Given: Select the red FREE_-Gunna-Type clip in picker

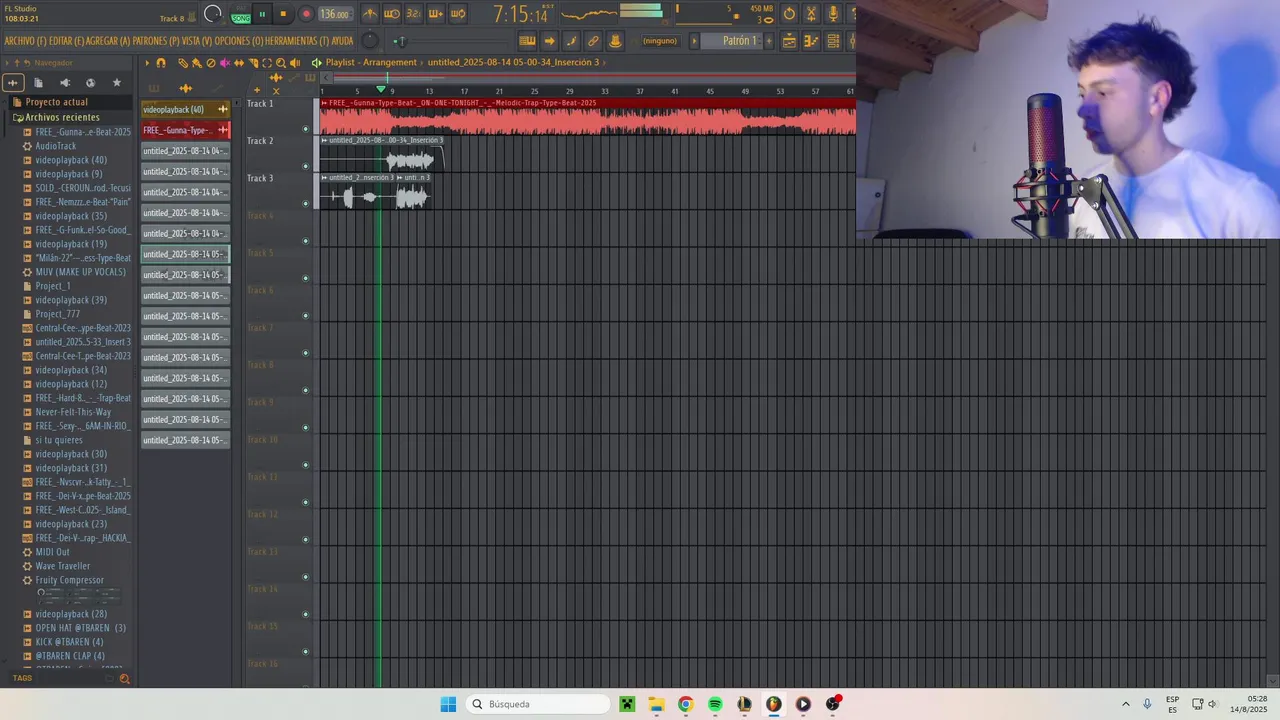Looking at the screenshot, I should tap(186, 130).
